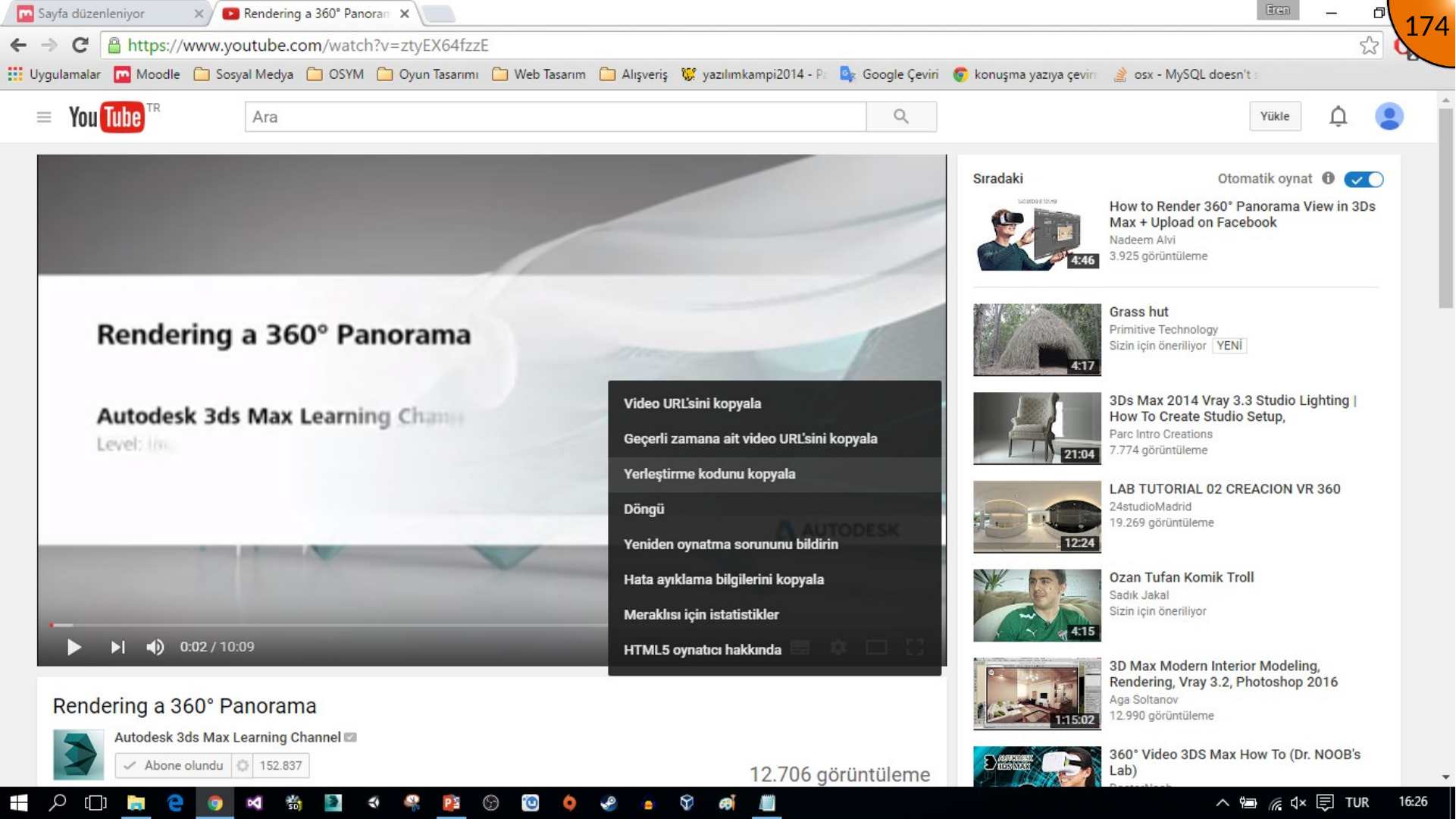Mute the video volume speaker icon
The height and width of the screenshot is (819, 1456).
pos(155,647)
